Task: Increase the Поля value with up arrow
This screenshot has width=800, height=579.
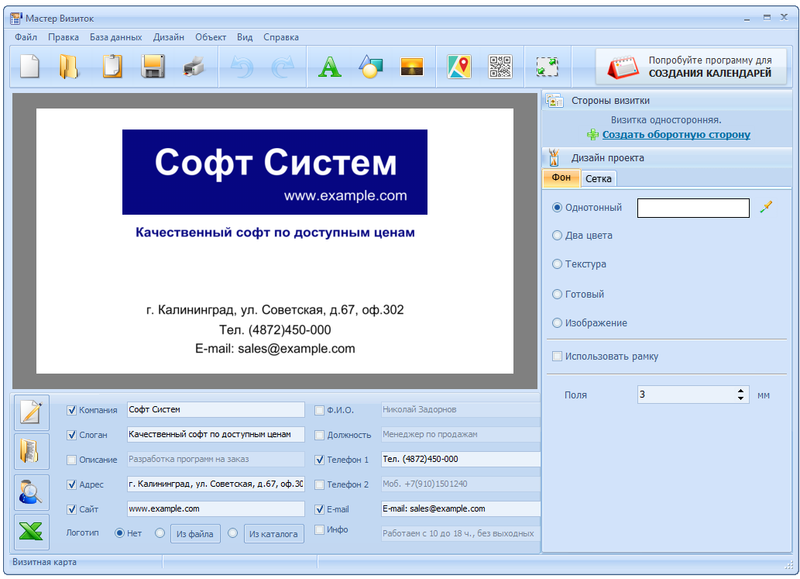Action: coord(741,390)
